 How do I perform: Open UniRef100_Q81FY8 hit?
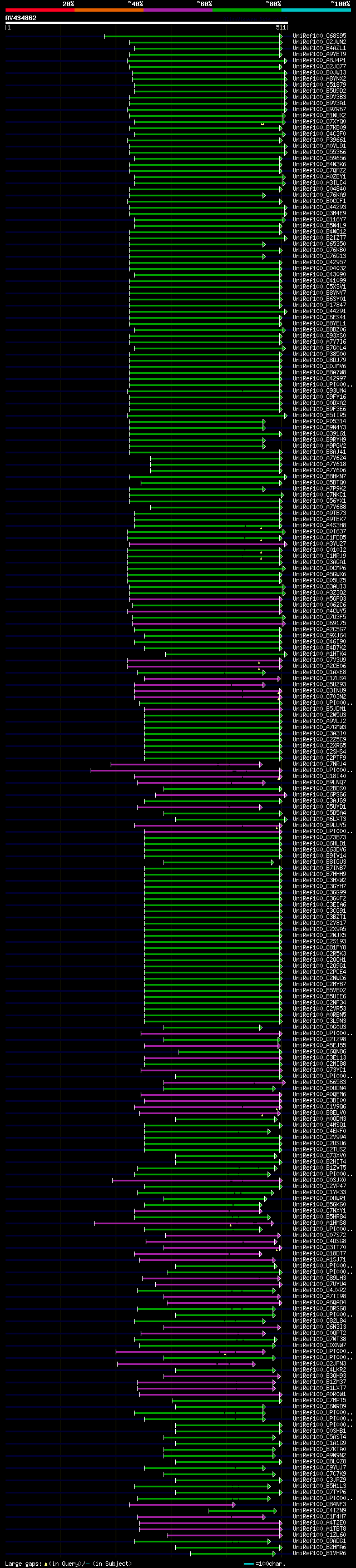coord(319,947)
